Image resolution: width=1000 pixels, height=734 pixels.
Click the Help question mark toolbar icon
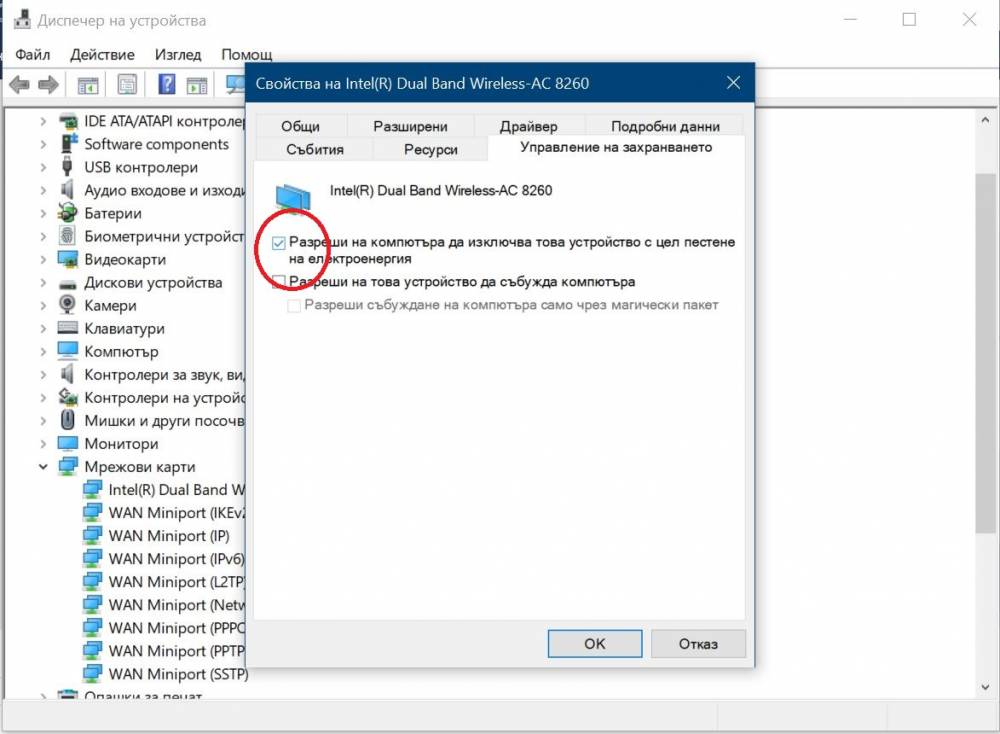166,84
